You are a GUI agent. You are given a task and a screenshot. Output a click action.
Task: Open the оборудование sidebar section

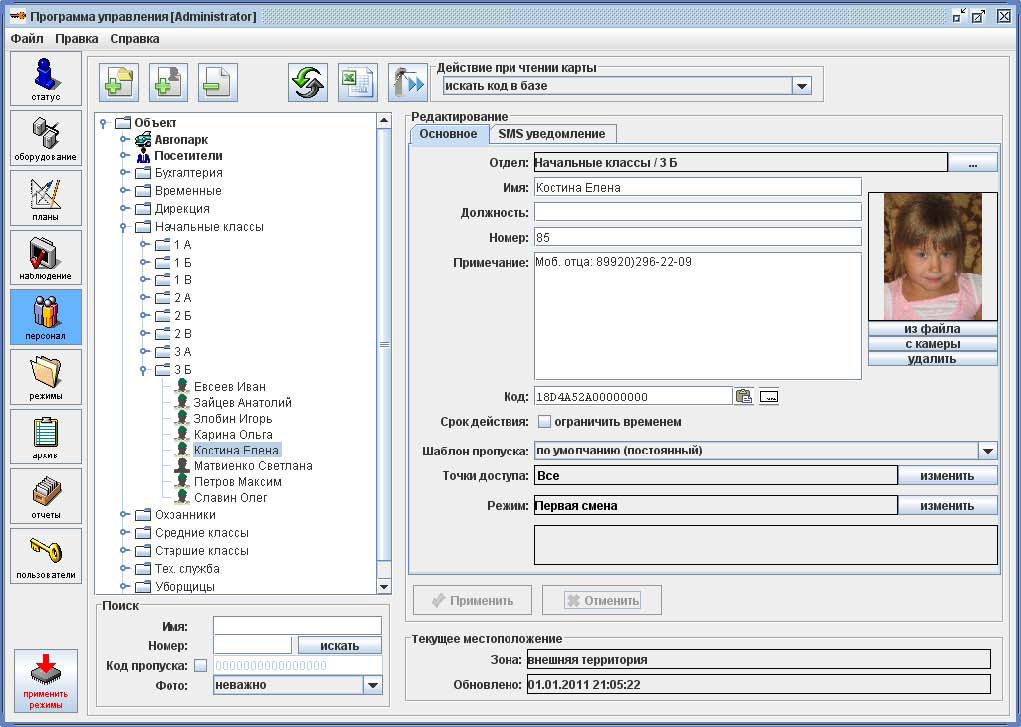pyautogui.click(x=46, y=138)
